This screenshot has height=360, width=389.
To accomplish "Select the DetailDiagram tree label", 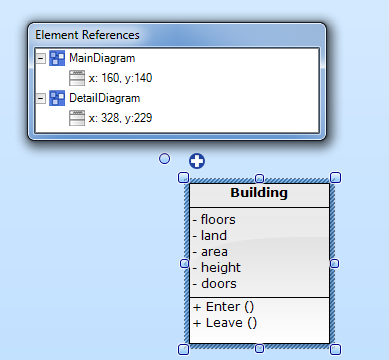I will 105,98.
